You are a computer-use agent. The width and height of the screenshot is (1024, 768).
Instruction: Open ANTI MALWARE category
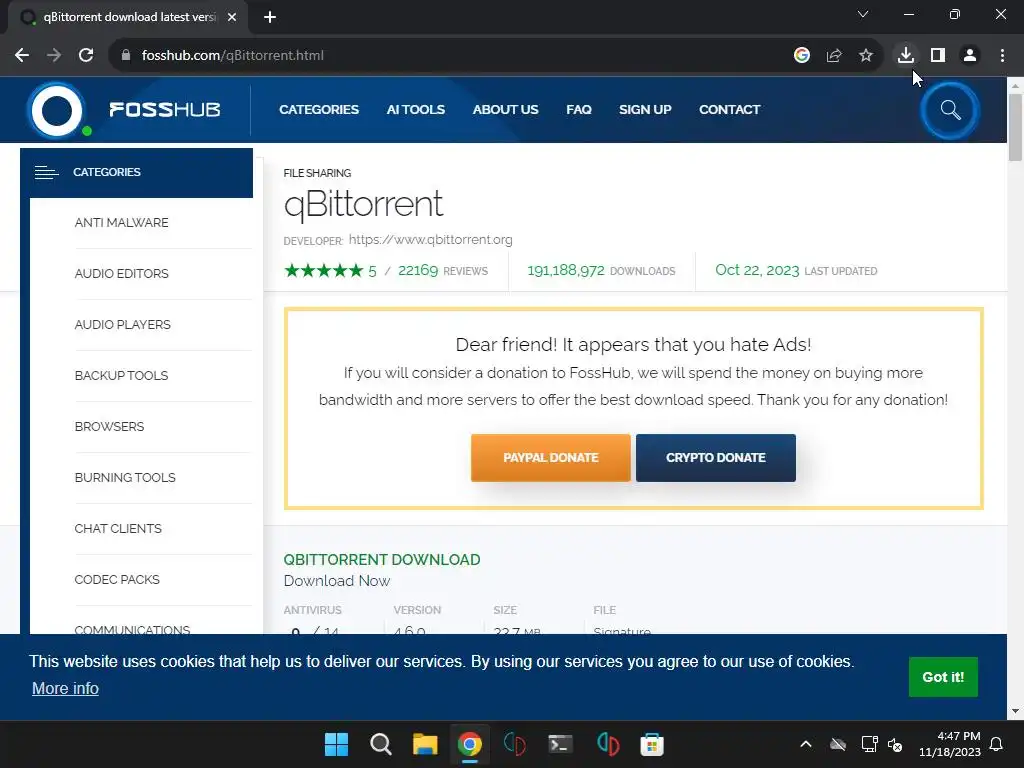(121, 223)
